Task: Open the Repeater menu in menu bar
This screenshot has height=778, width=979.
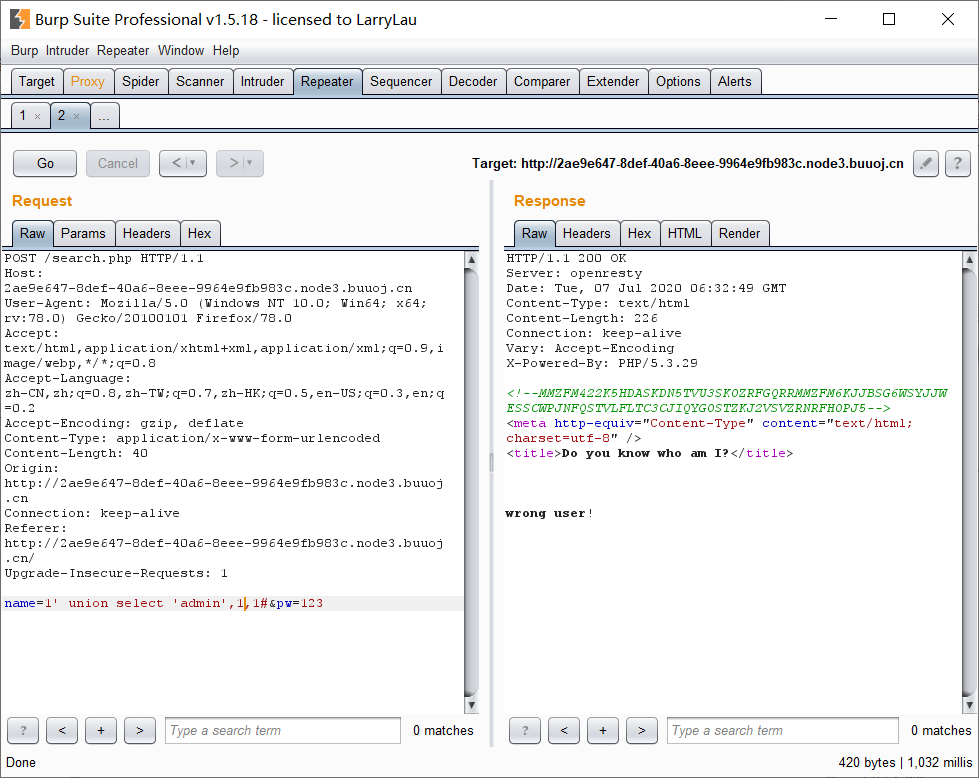Action: pos(123,51)
